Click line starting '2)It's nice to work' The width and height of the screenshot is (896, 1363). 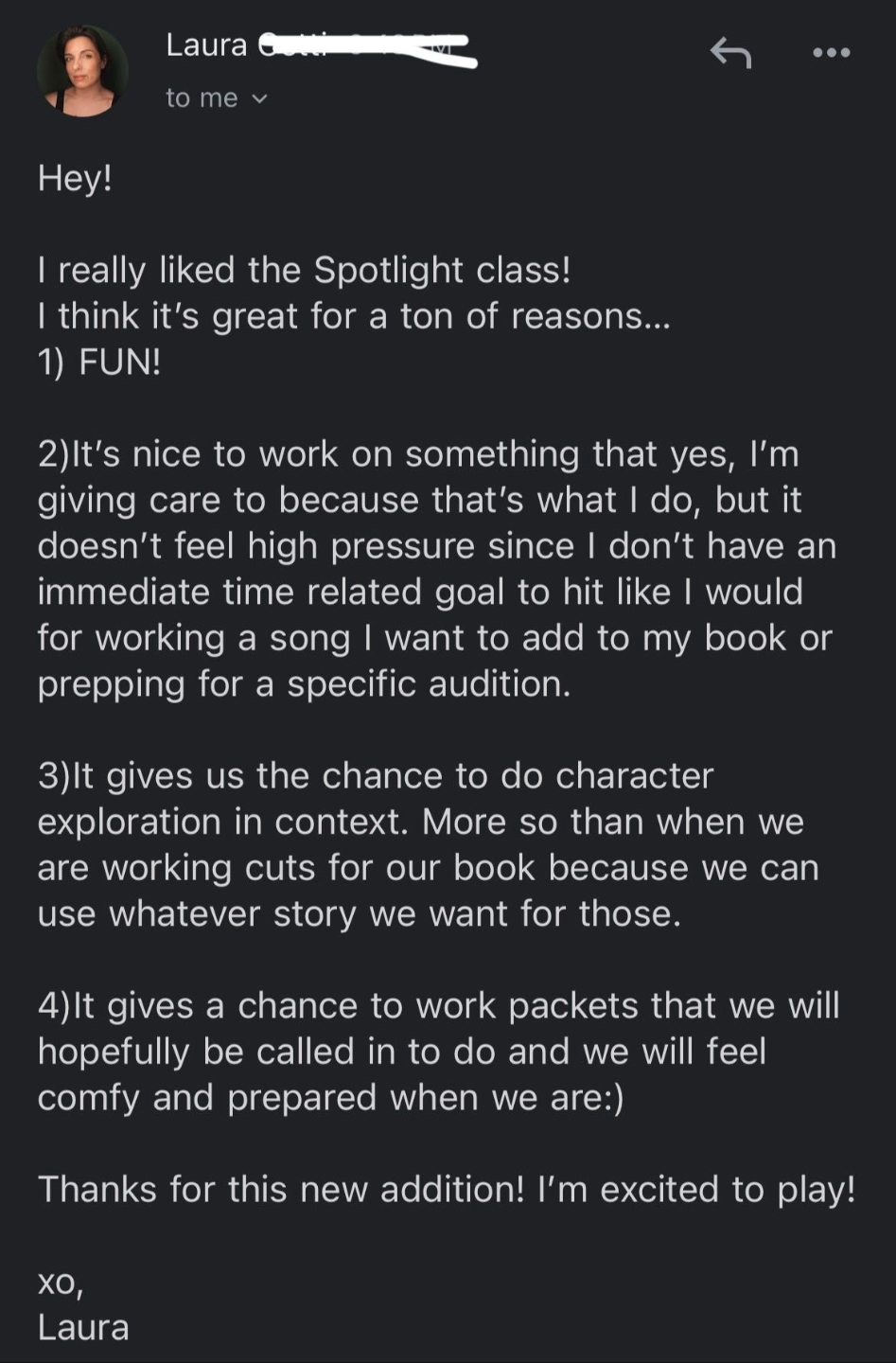(418, 454)
